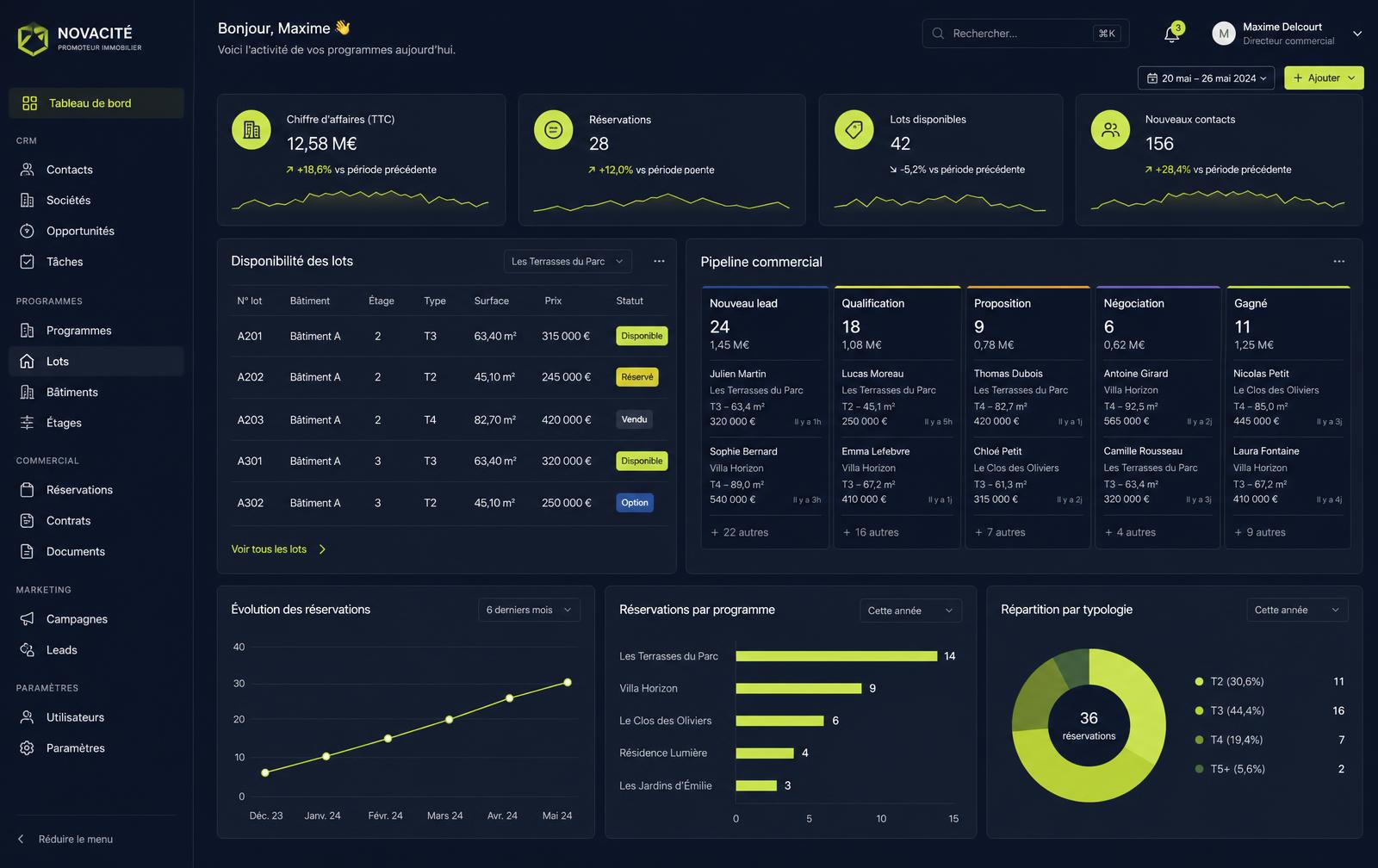Image resolution: width=1378 pixels, height=868 pixels.
Task: Open the notifications bell
Action: (x=1171, y=34)
